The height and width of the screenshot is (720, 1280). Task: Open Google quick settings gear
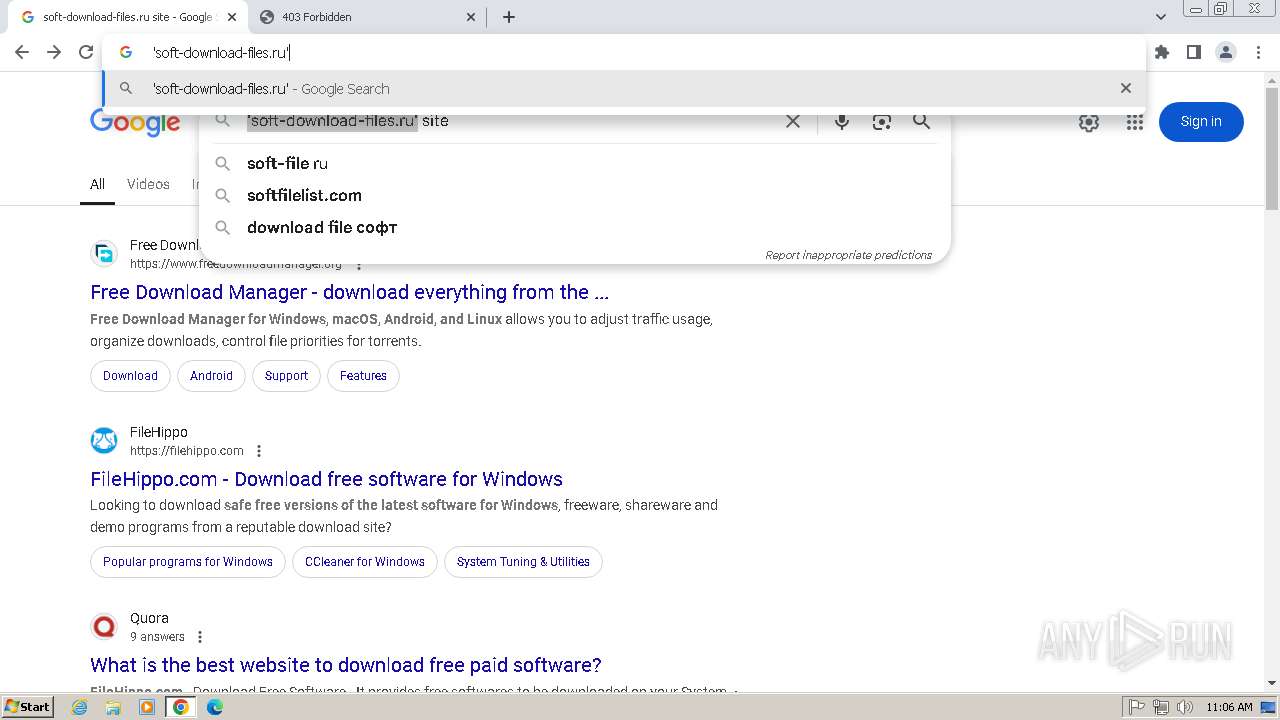[1089, 122]
